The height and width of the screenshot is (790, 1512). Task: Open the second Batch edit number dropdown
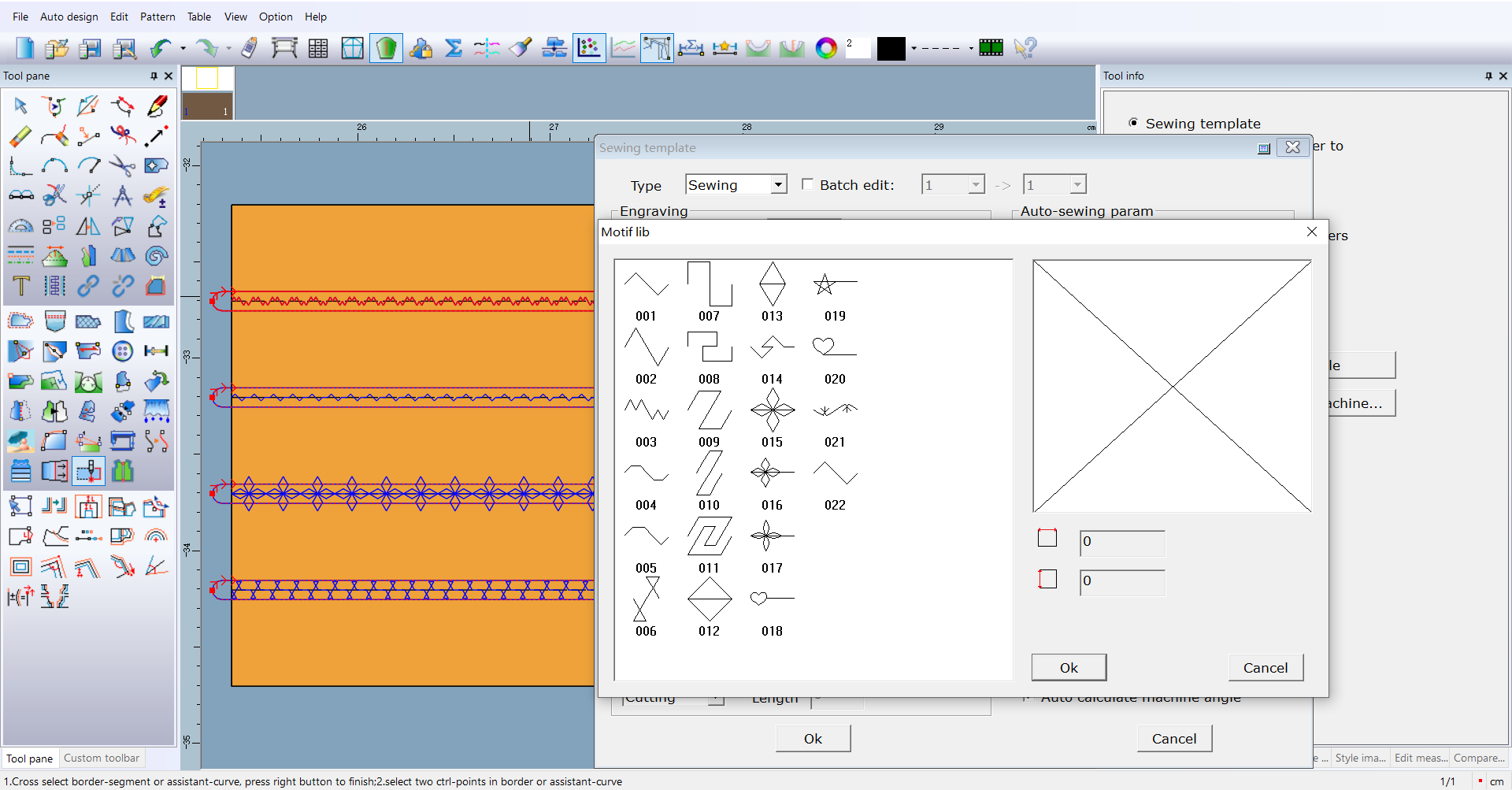pyautogui.click(x=1077, y=184)
